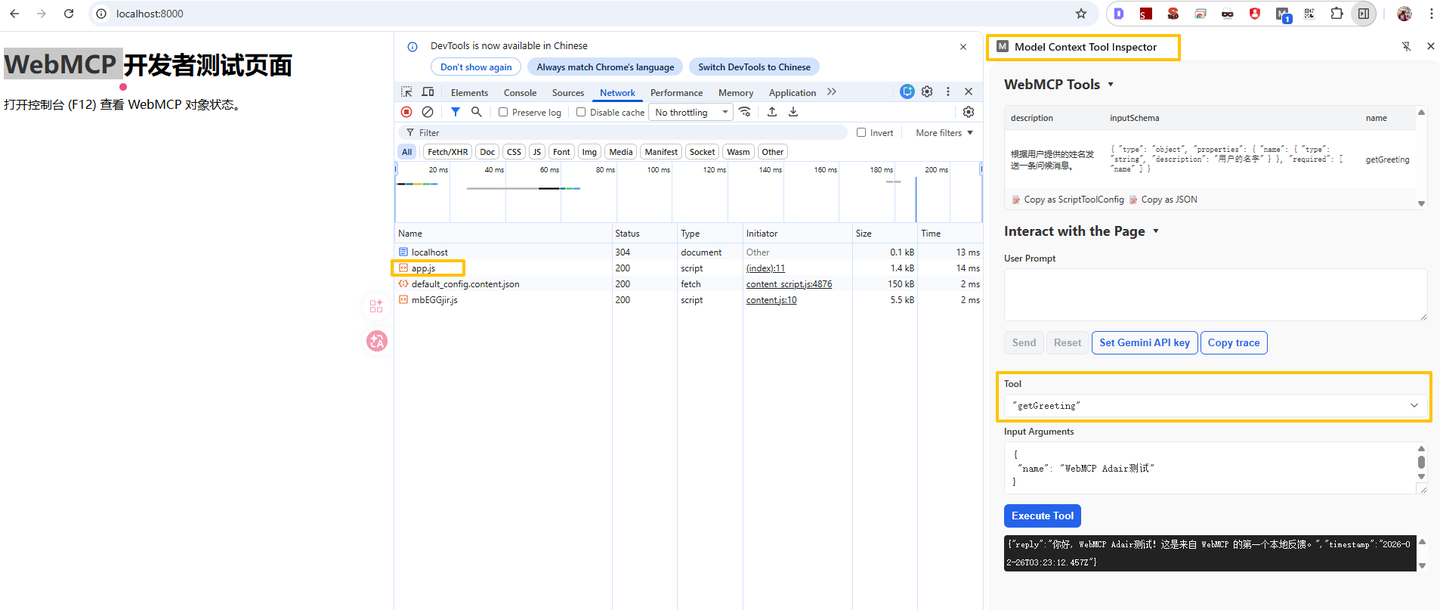Click the inspect element selector icon
The height and width of the screenshot is (610, 1440).
pos(407,92)
